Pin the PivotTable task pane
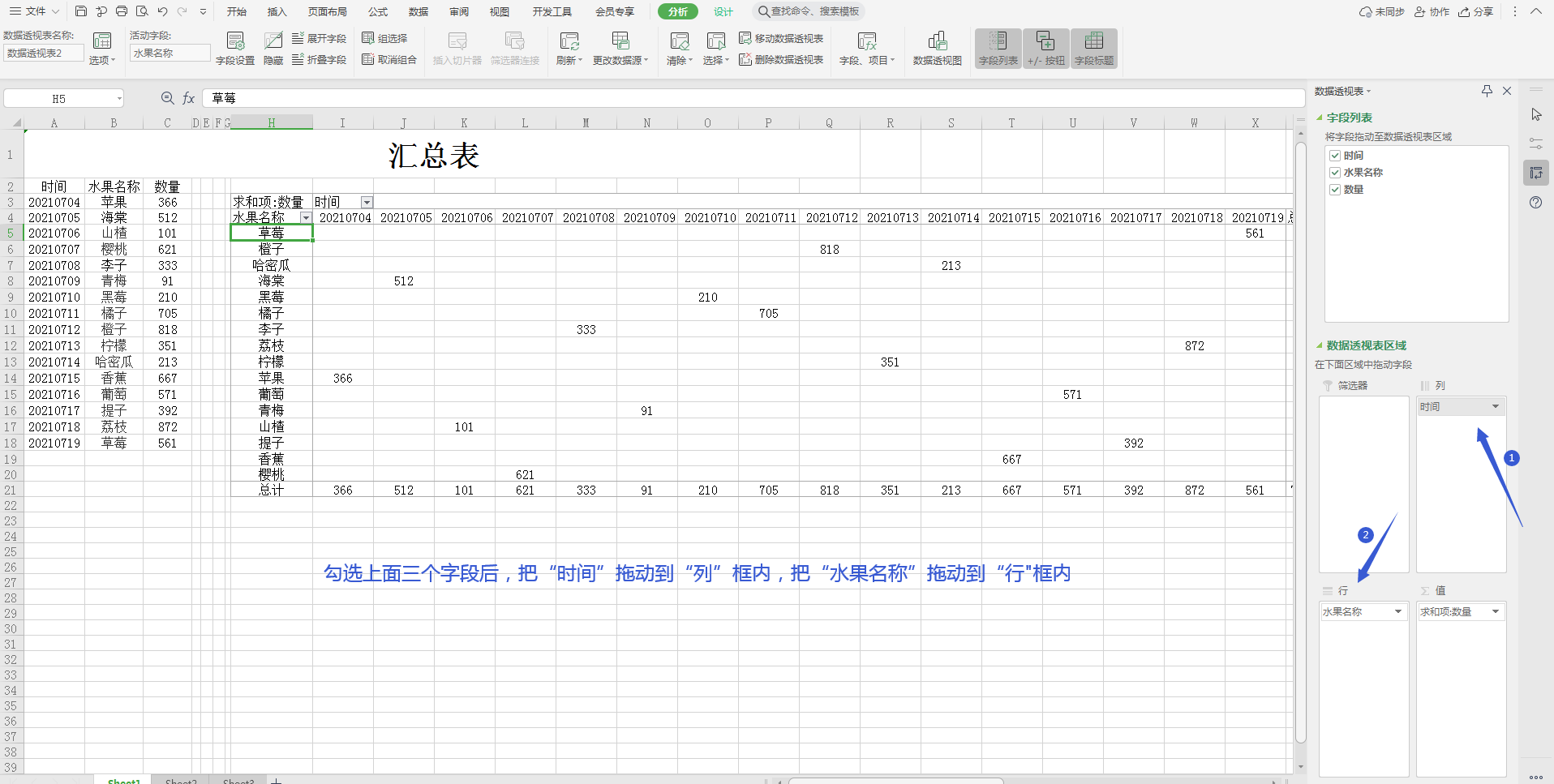This screenshot has width=1554, height=784. click(1487, 91)
